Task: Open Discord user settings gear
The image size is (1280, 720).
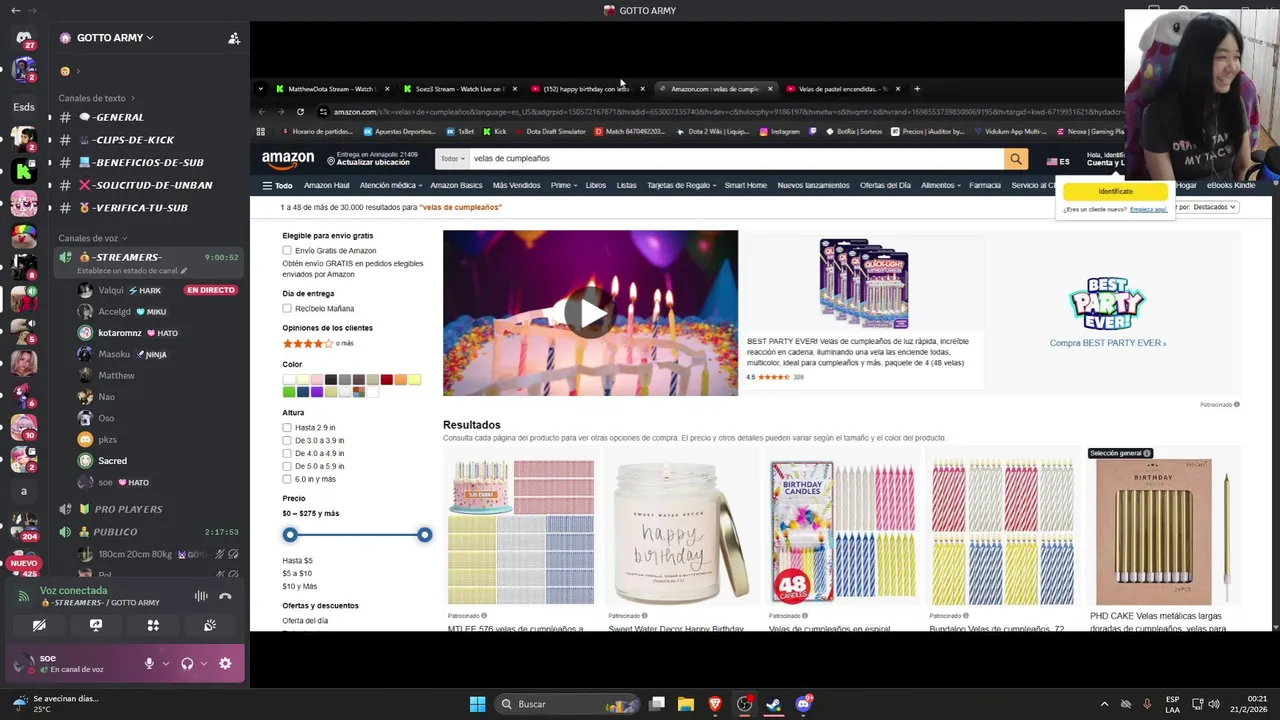Action: pyautogui.click(x=225, y=663)
